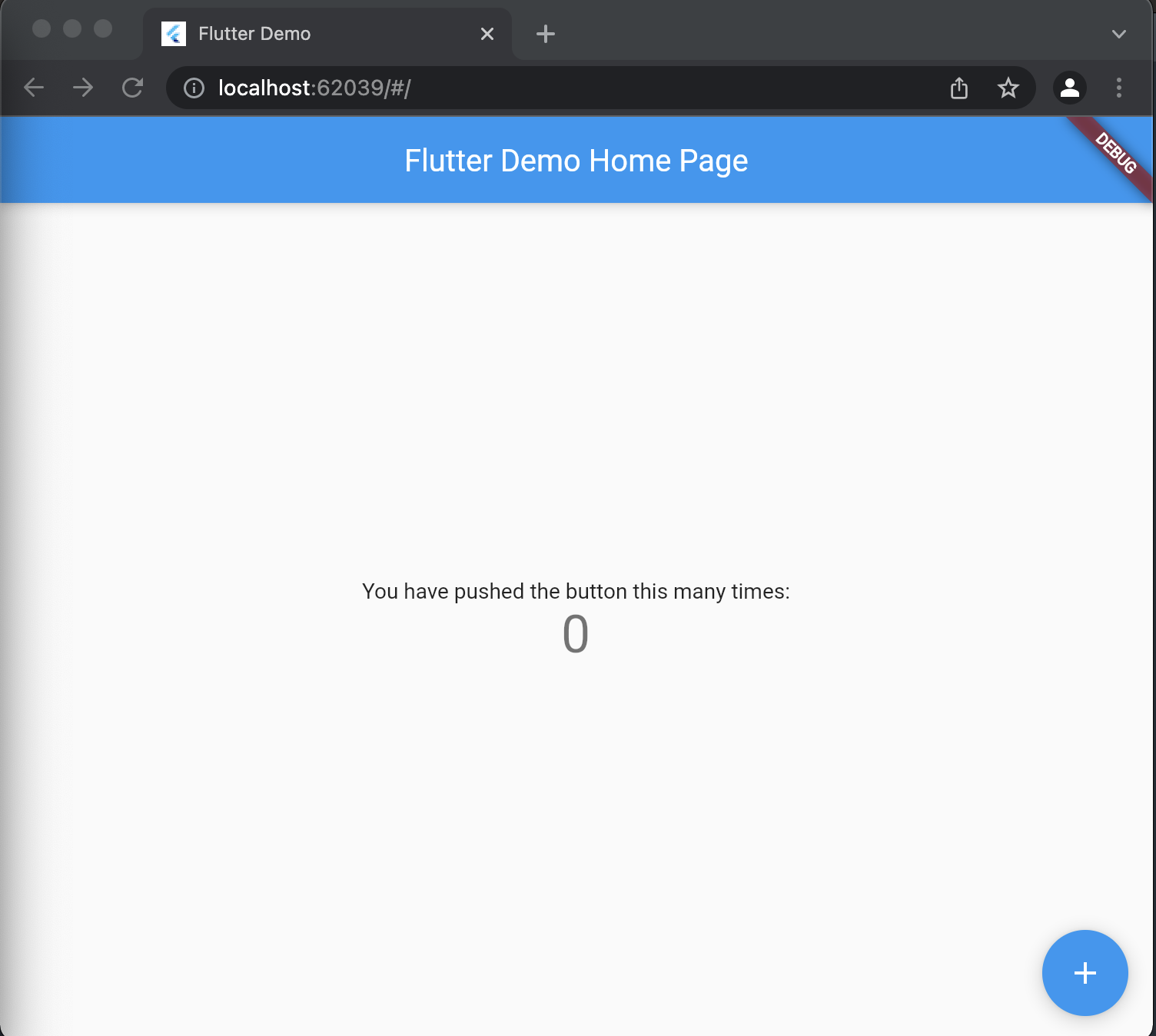Open a new tab with the plus button

click(x=546, y=33)
